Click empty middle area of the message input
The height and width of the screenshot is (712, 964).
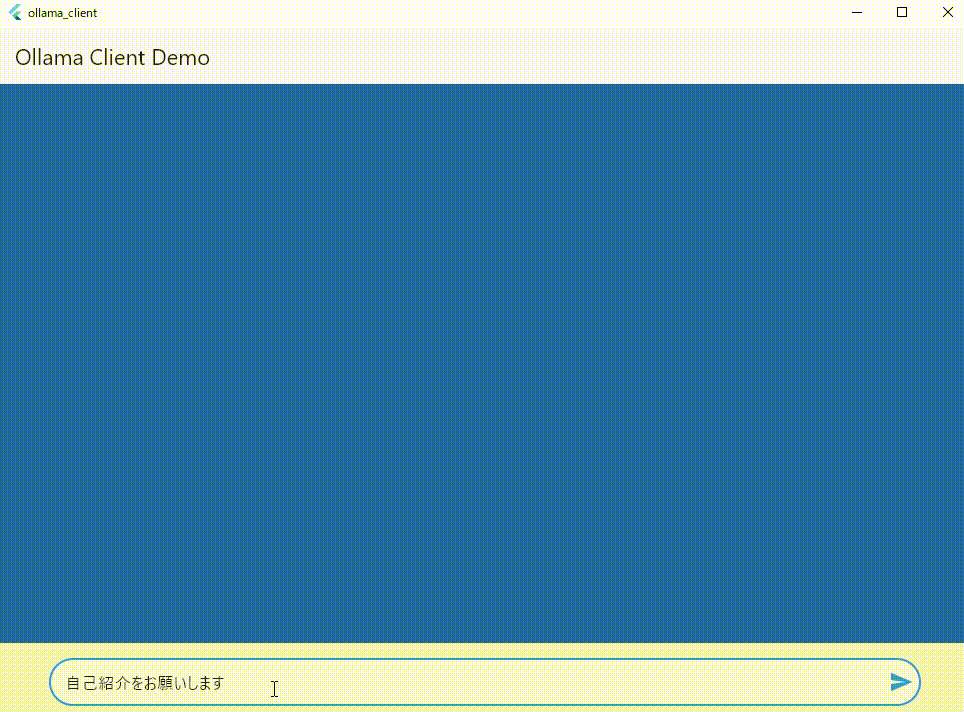[x=550, y=683]
